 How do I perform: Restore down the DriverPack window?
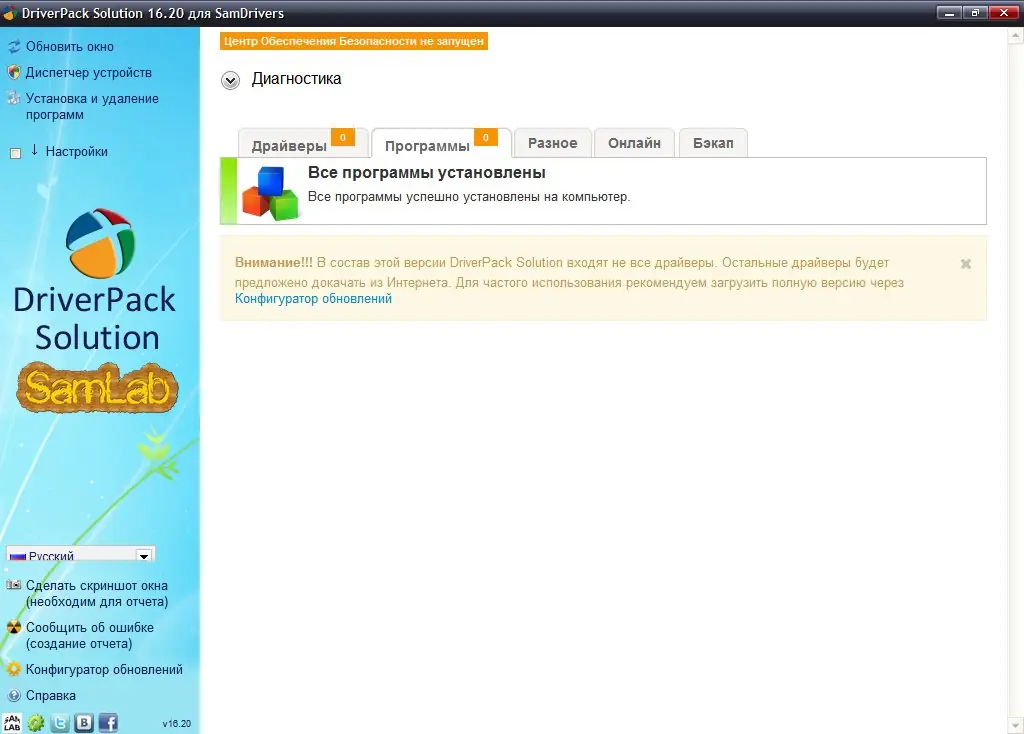pos(975,12)
